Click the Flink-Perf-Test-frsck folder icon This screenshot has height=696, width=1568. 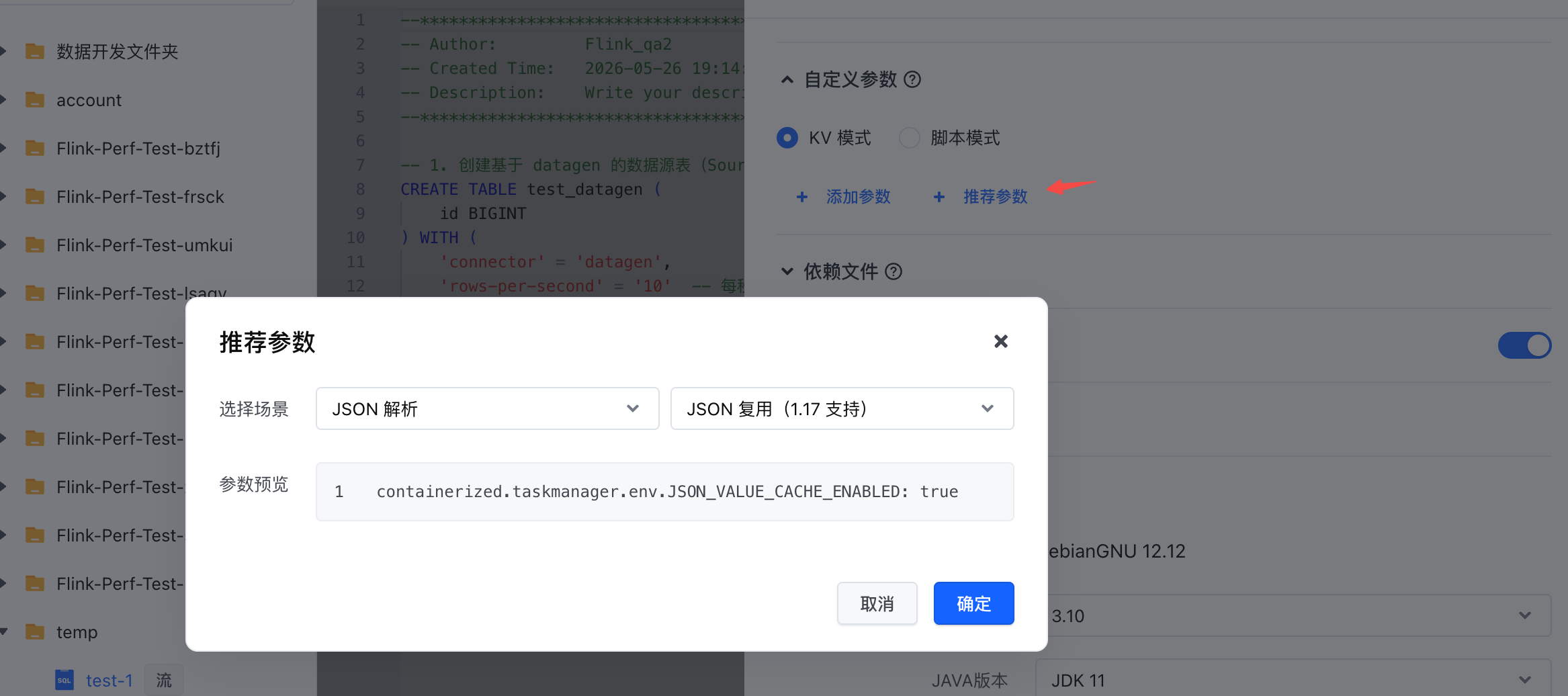pyautogui.click(x=35, y=197)
